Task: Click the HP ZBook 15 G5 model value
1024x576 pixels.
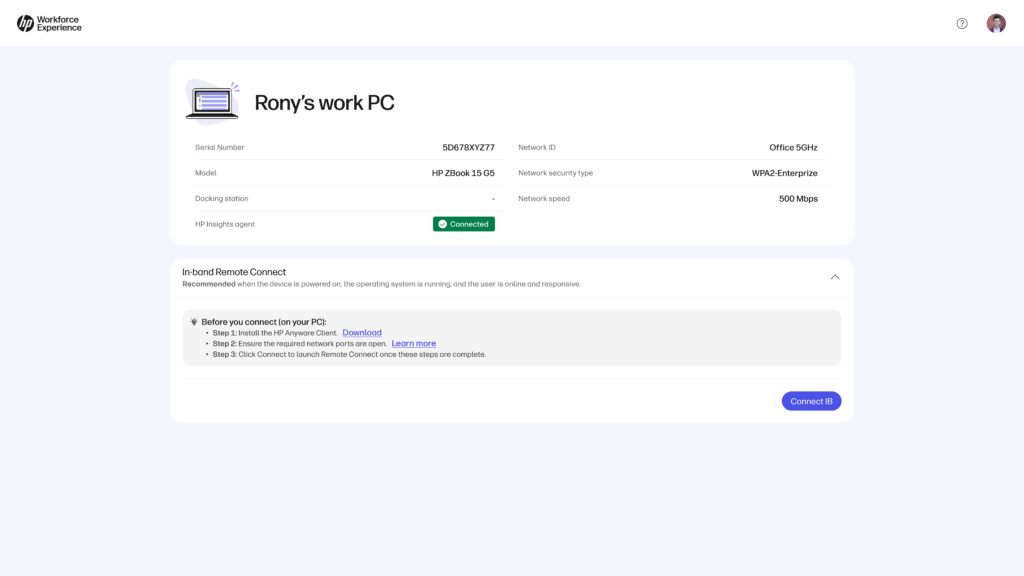Action: click(x=463, y=173)
